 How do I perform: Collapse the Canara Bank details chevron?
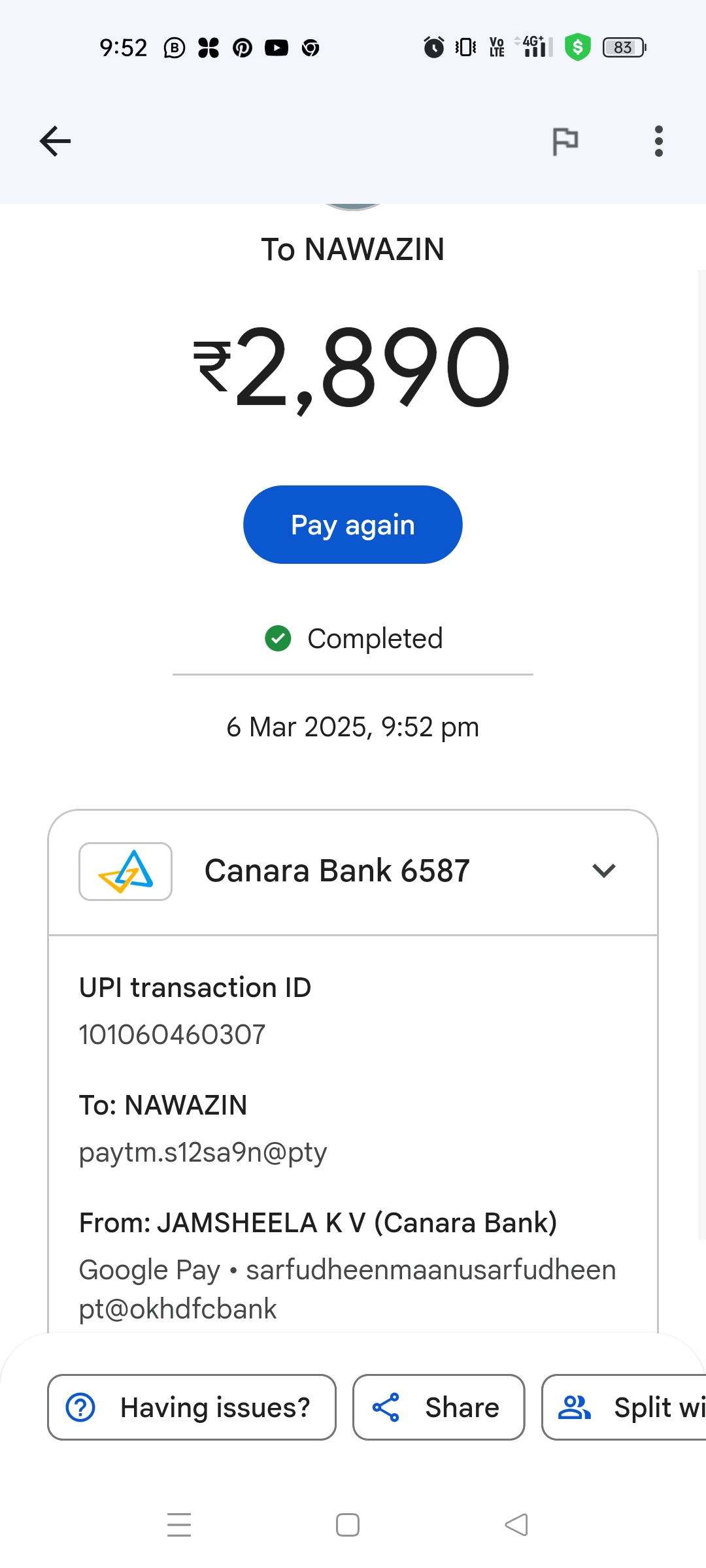pyautogui.click(x=603, y=870)
